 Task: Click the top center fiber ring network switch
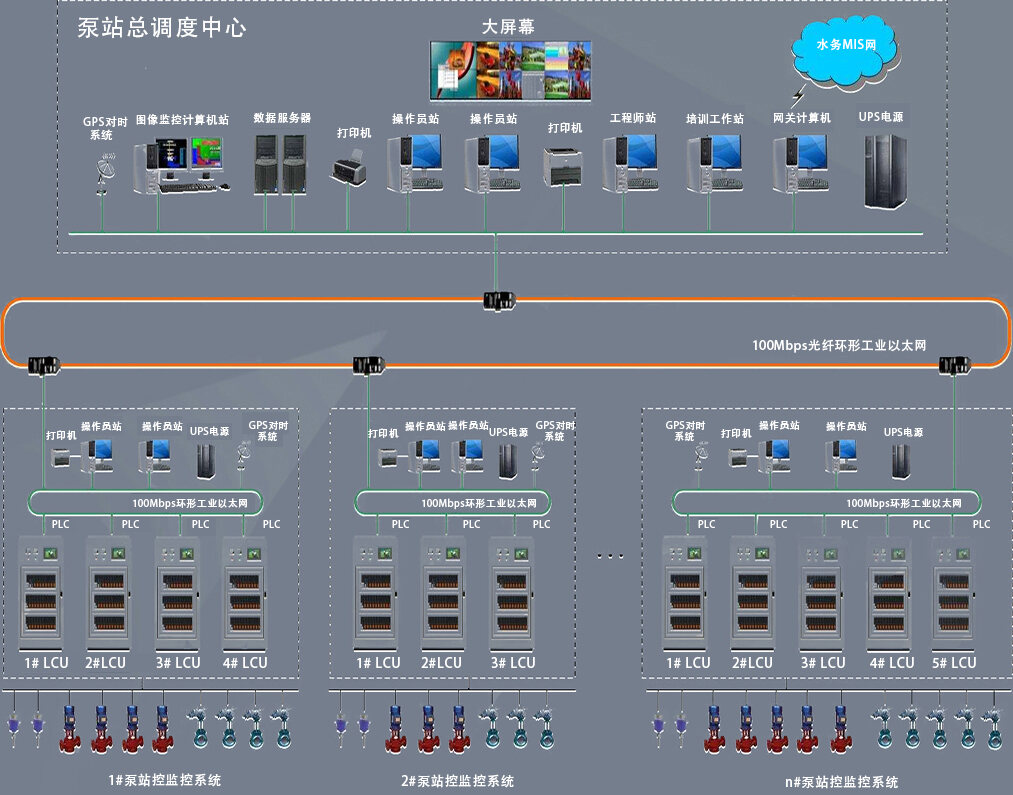pos(496,299)
